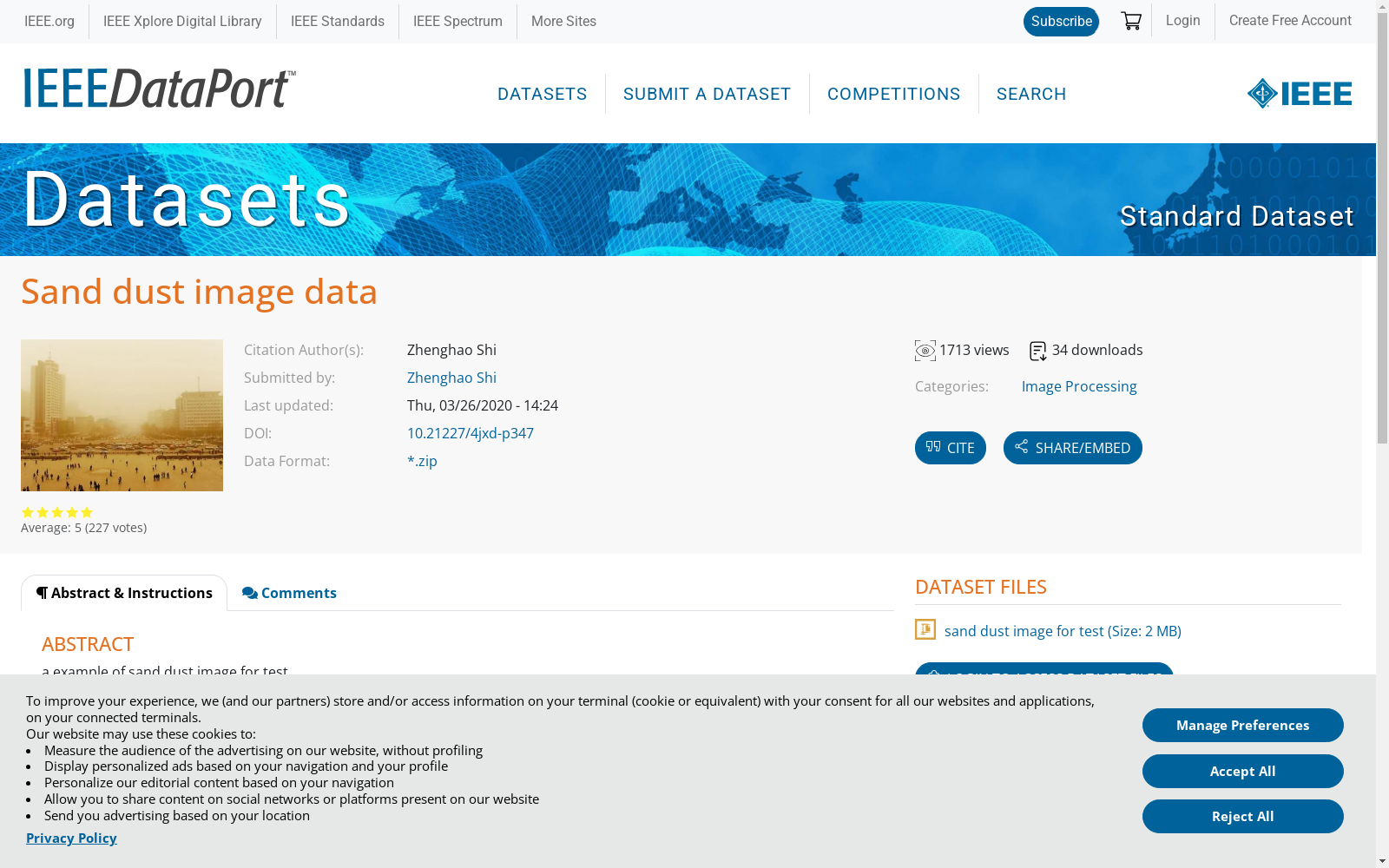This screenshot has height=868, width=1389.
Task: Click the SHARE/EMBED button
Action: [1073, 448]
